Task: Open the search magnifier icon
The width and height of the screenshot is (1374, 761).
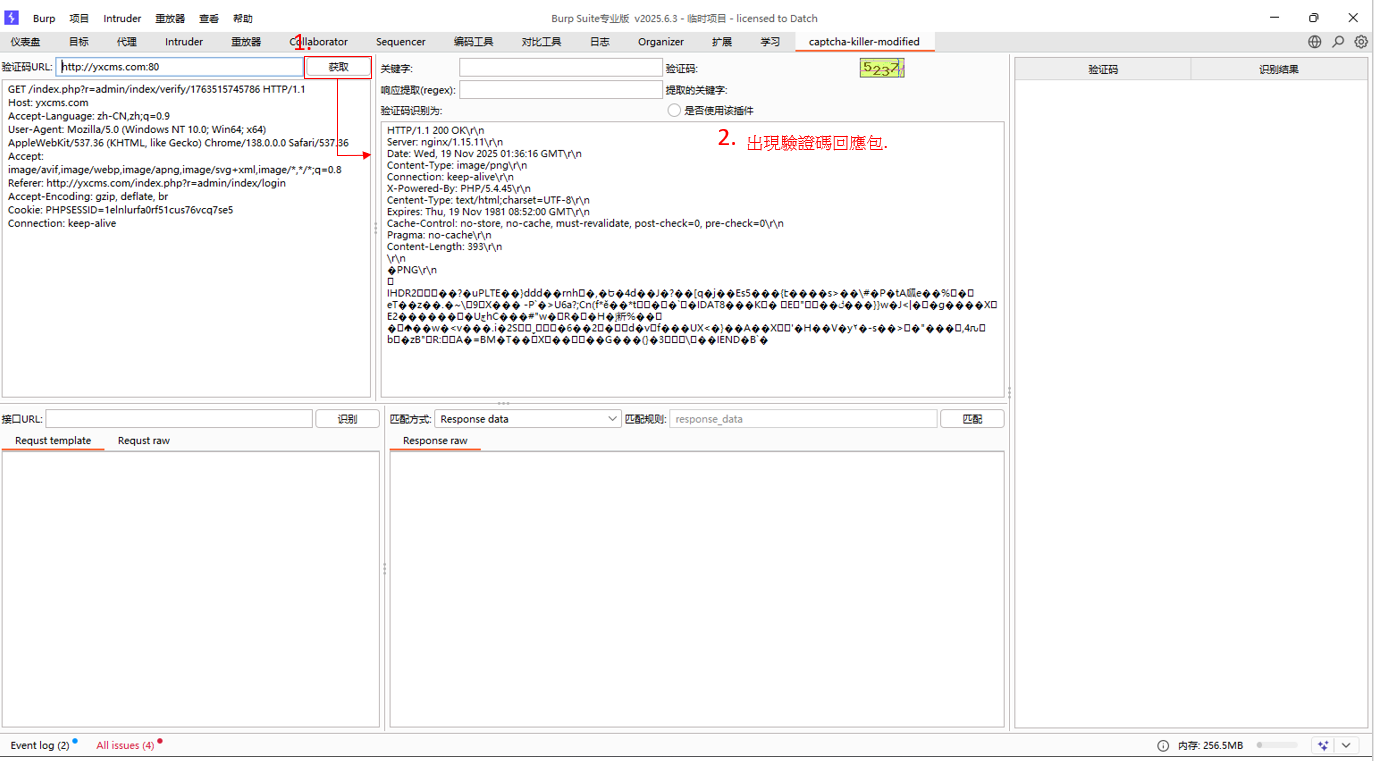Action: [x=1338, y=42]
